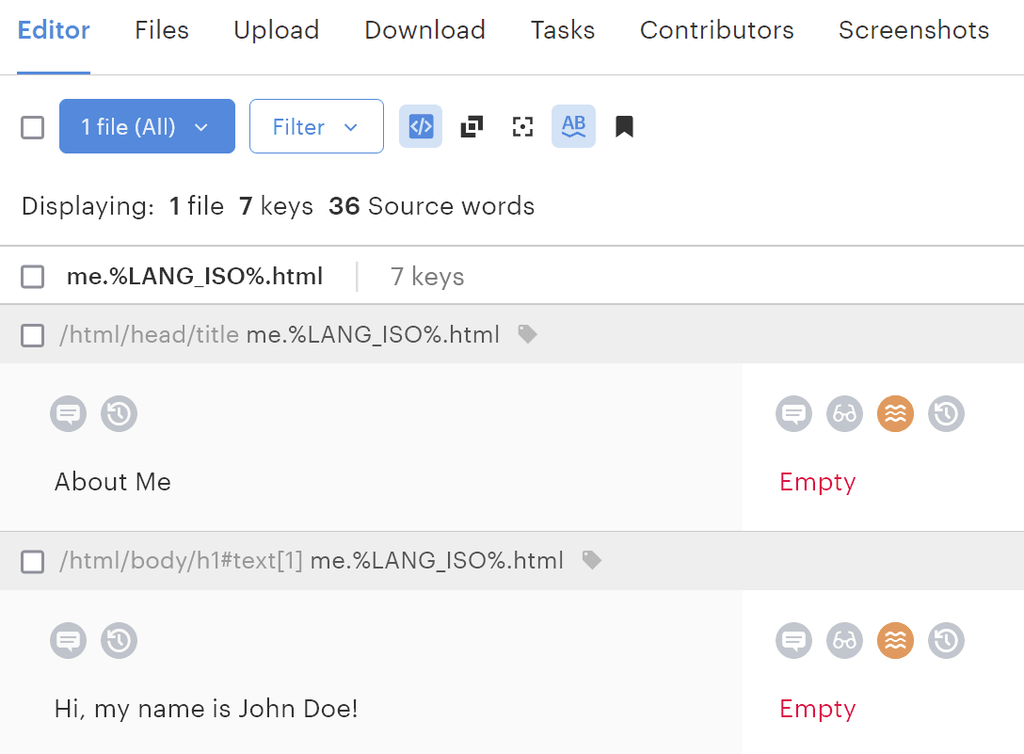Toggle the AB quality assurance checks icon

click(573, 126)
